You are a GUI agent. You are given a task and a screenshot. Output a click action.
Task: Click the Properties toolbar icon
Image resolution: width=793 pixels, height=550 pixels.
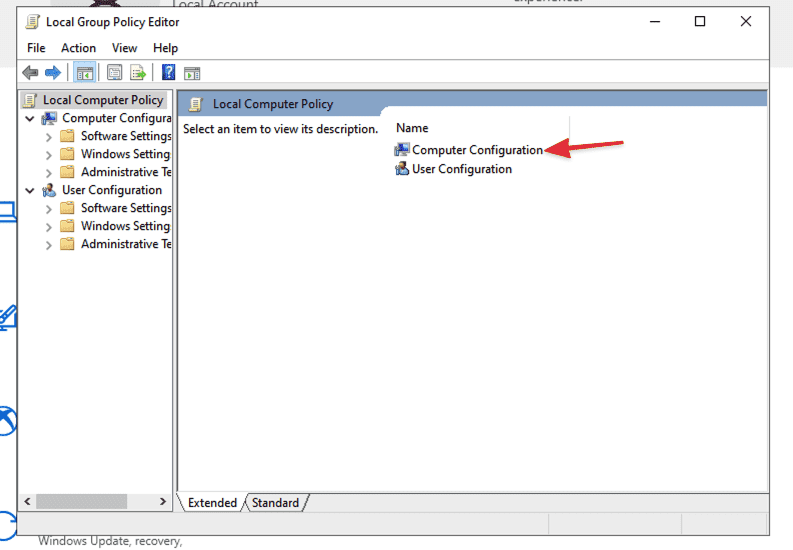(115, 73)
